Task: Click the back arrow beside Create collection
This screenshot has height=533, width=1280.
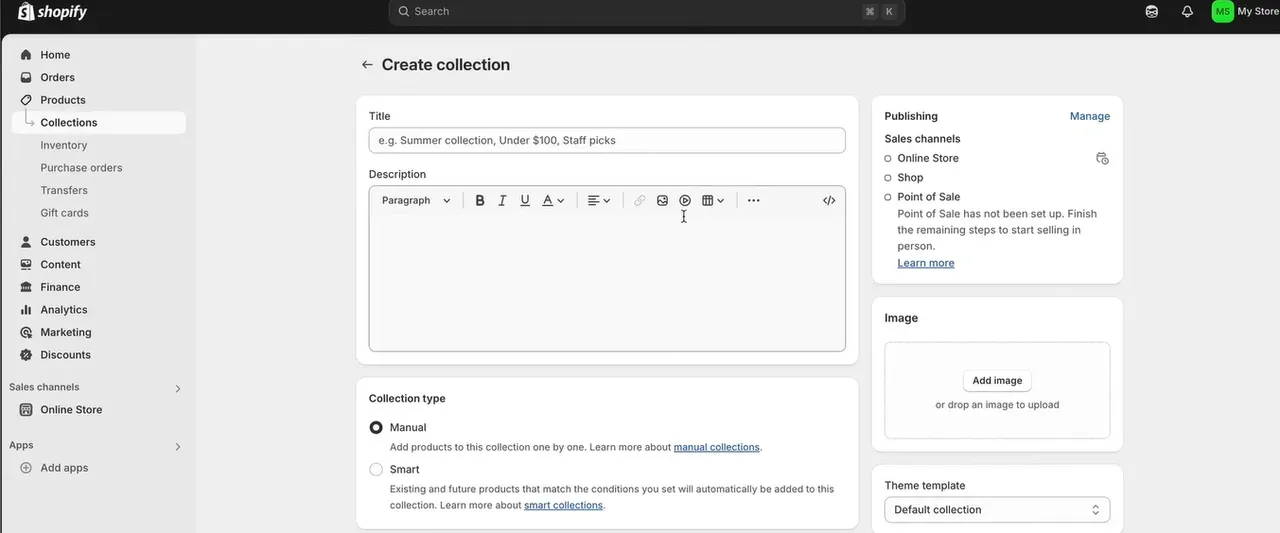Action: [367, 65]
